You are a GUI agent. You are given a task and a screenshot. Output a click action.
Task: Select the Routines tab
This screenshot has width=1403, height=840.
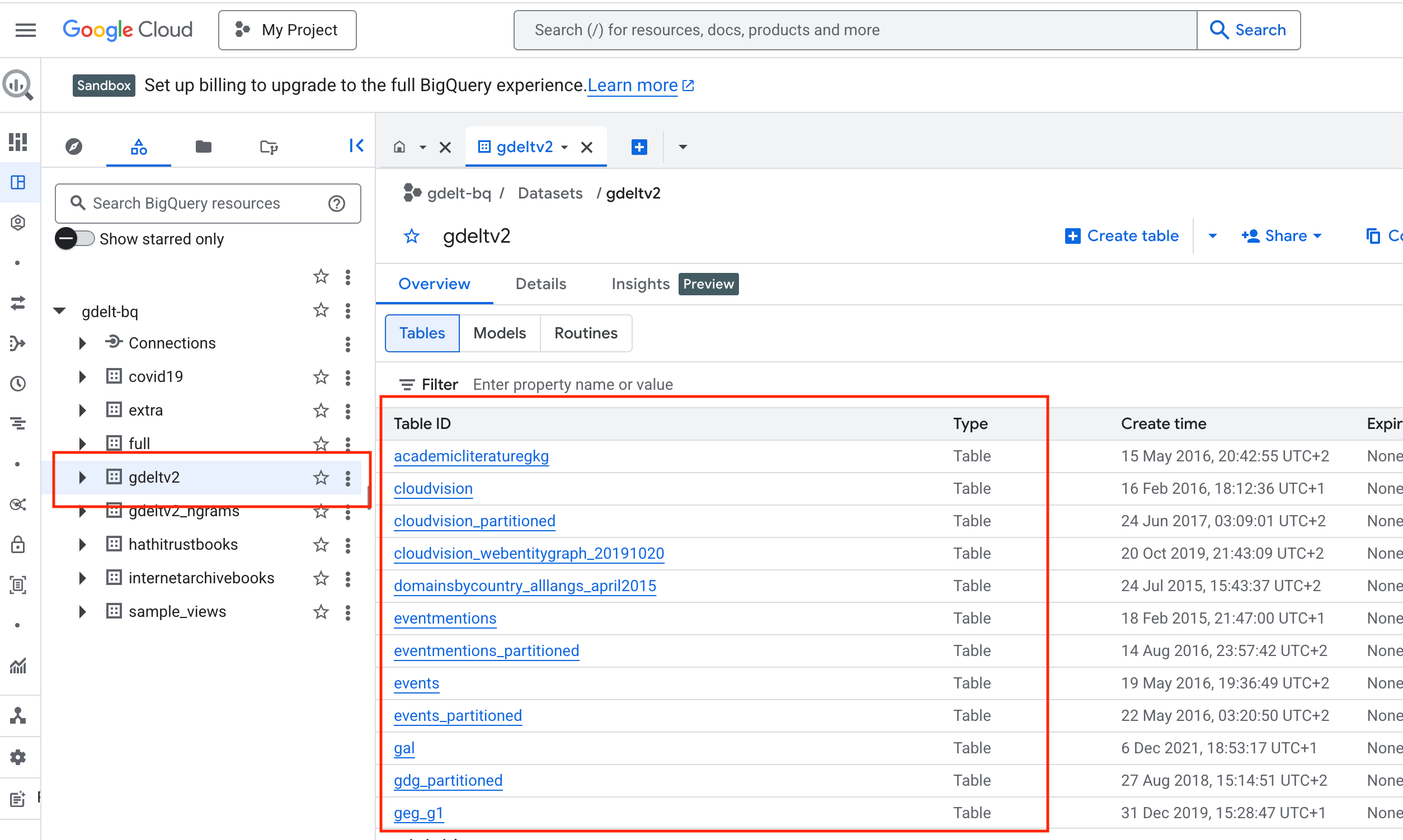[x=586, y=333]
